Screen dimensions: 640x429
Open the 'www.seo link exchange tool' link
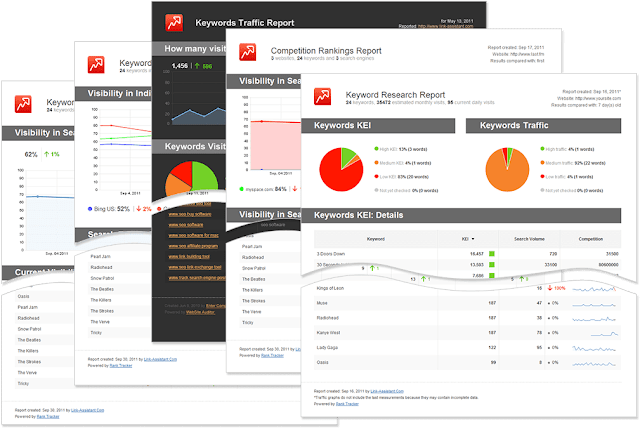(x=195, y=267)
